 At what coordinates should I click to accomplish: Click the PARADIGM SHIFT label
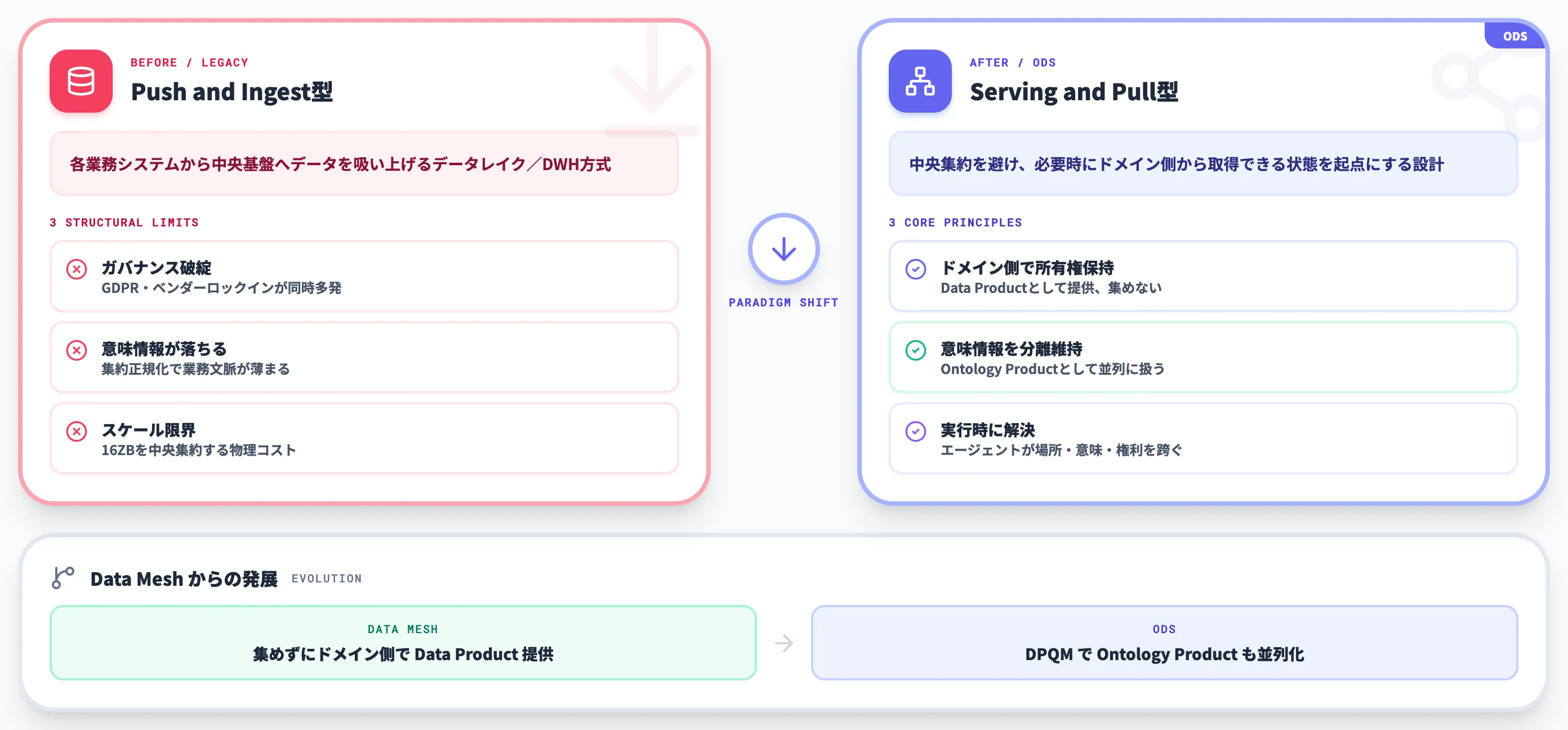coord(783,302)
